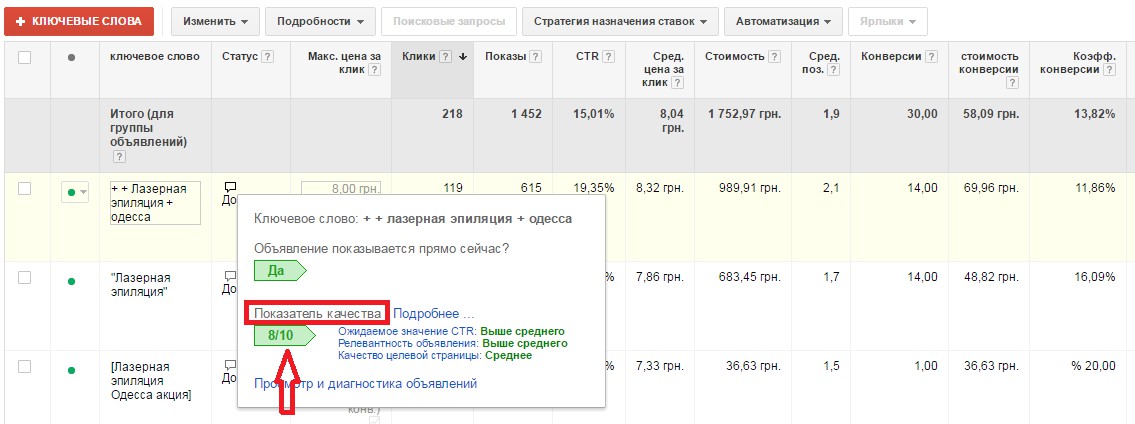Click the green status dot of "Лазерная эпиляция"

click(71, 281)
